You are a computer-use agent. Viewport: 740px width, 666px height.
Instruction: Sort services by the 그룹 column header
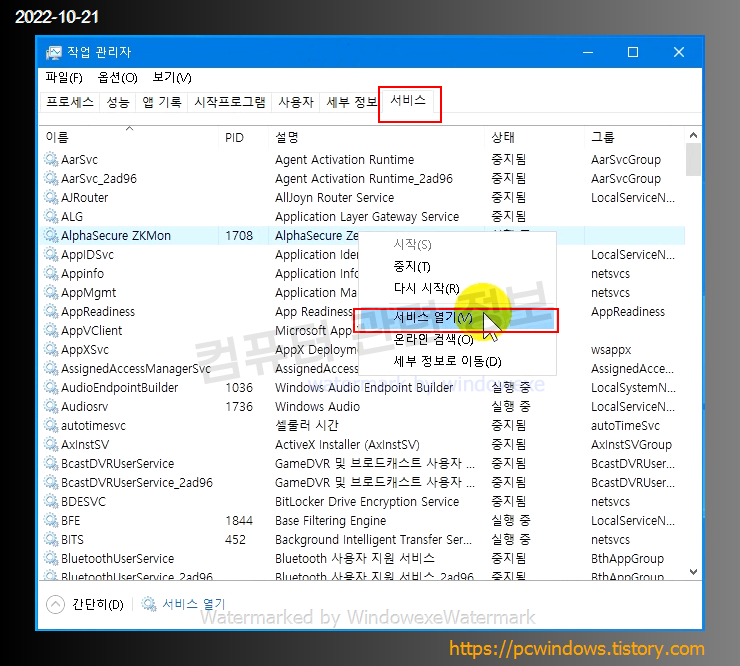(635, 137)
